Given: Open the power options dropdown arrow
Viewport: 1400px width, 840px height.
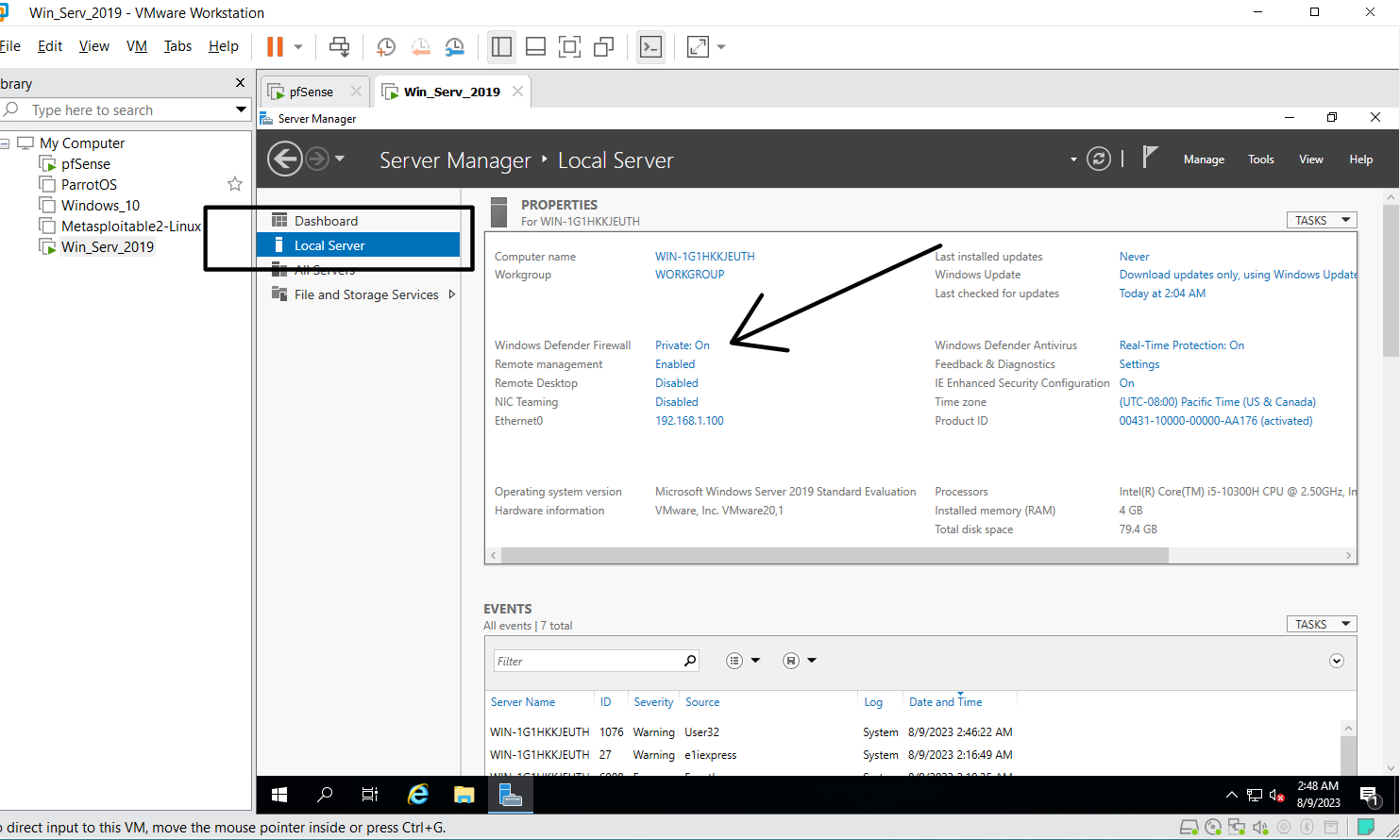Looking at the screenshot, I should pos(298,46).
